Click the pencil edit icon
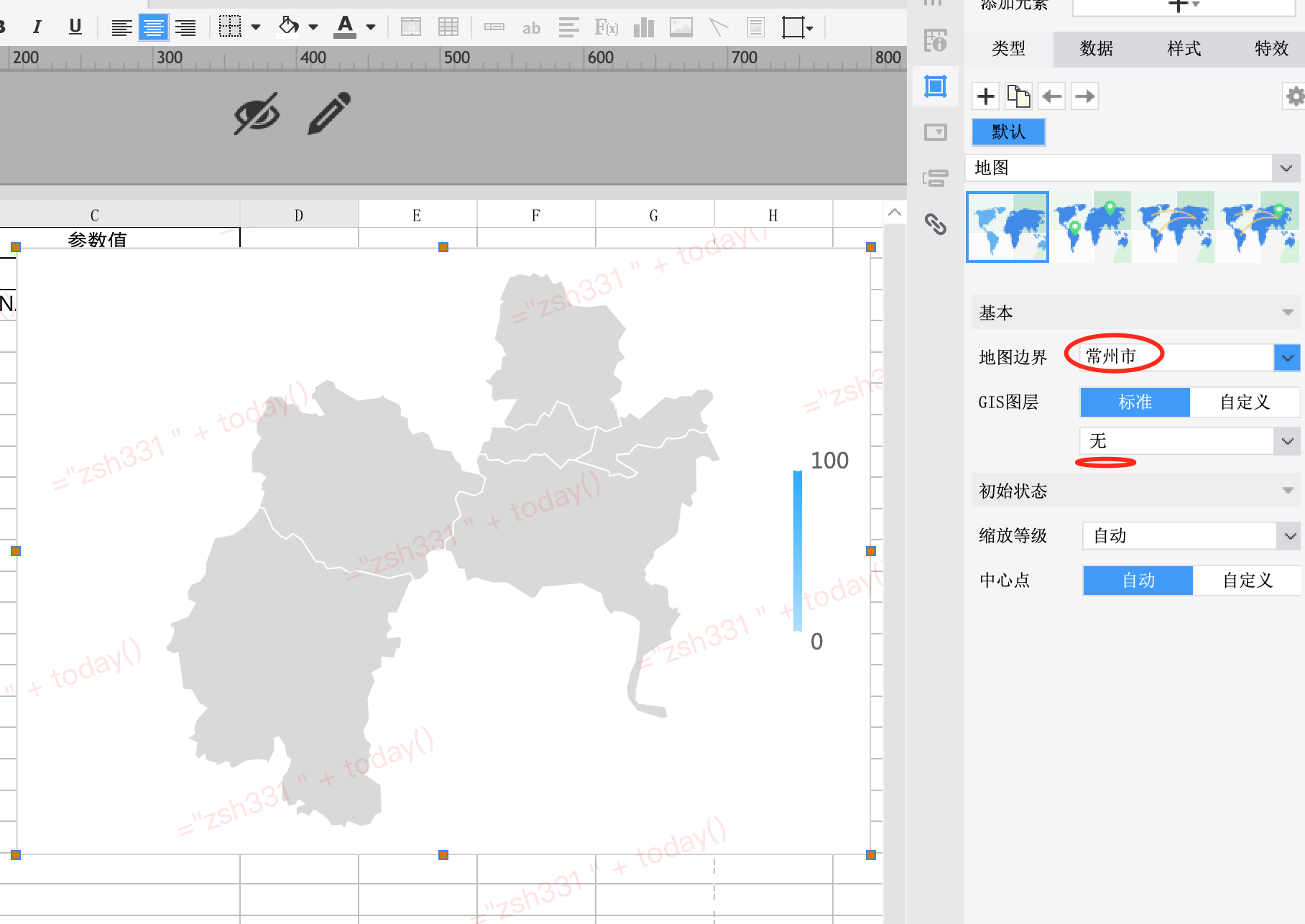The width and height of the screenshot is (1305, 924). click(329, 113)
